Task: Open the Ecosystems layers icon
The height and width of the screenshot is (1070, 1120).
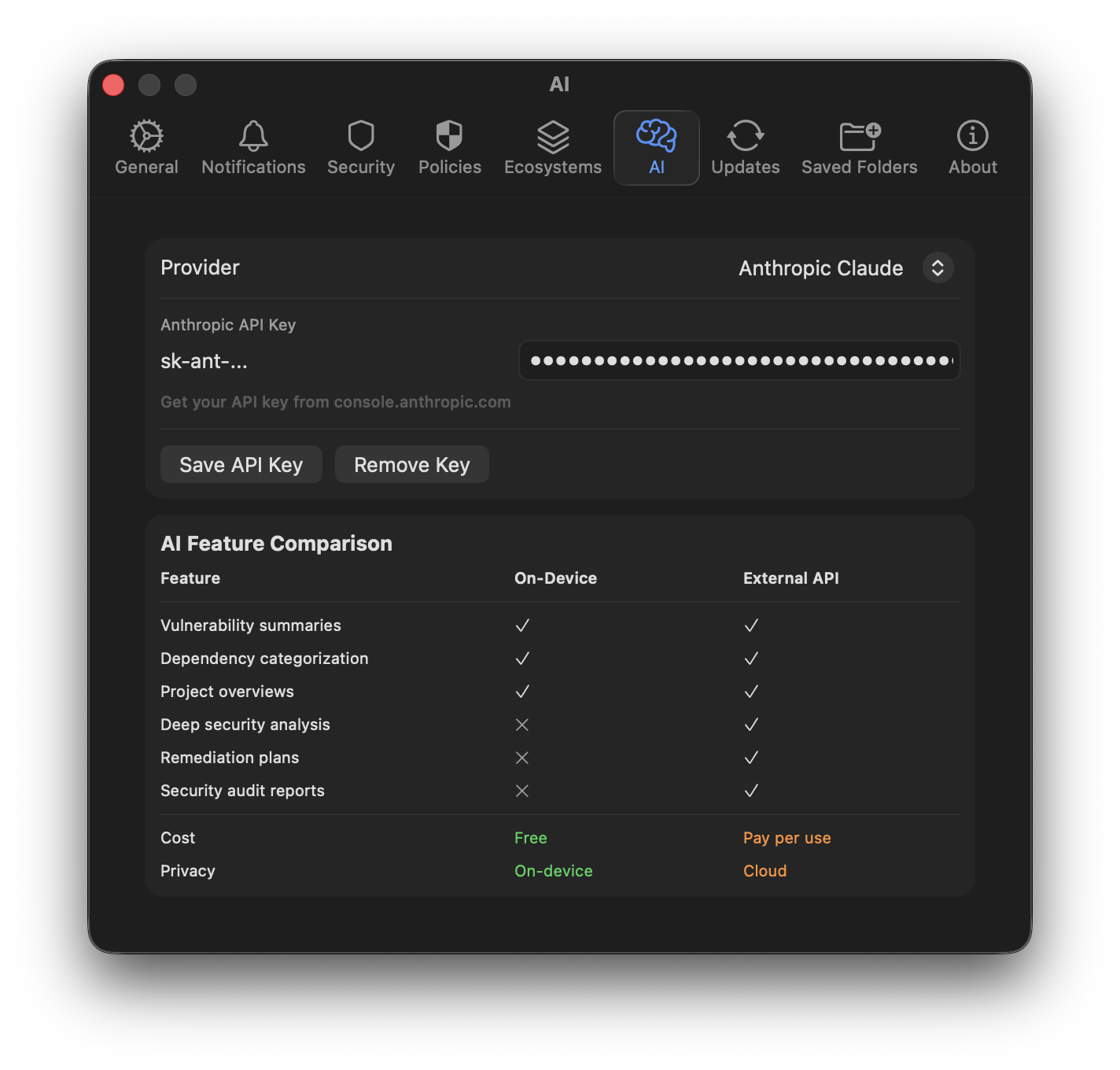Action: [553, 137]
